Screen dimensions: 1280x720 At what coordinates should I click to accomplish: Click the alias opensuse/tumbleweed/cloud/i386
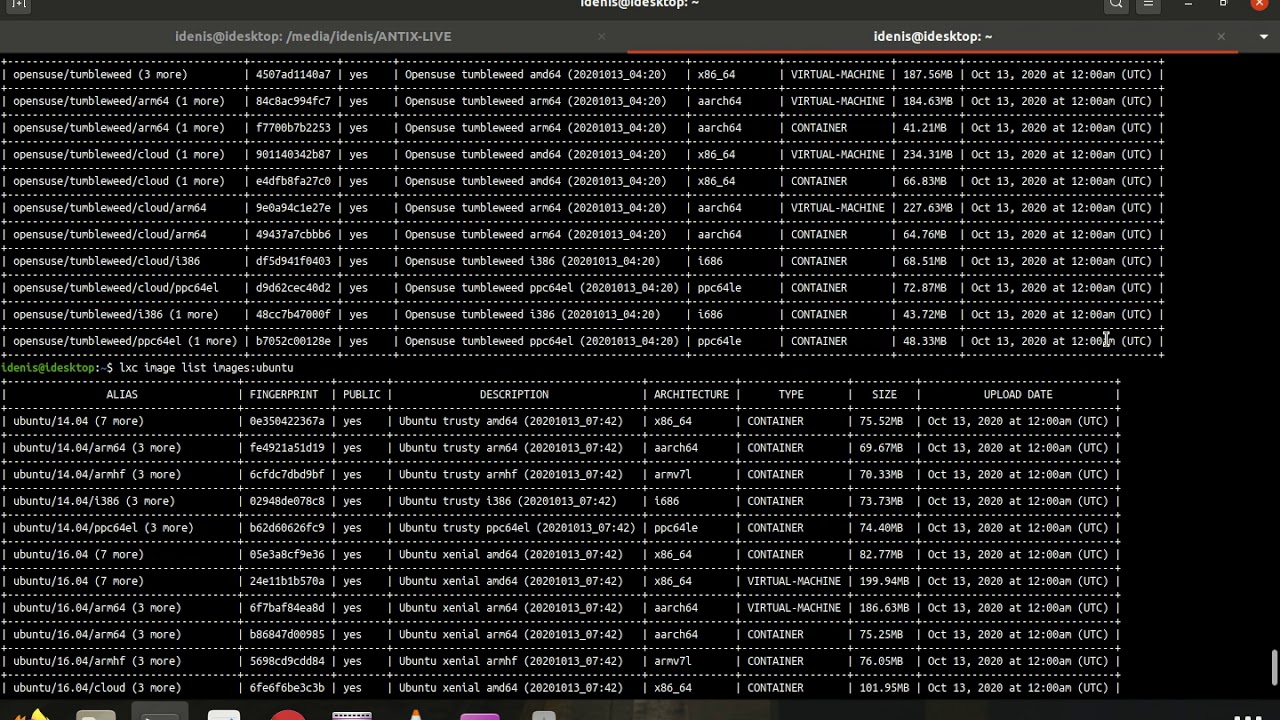pyautogui.click(x=106, y=261)
